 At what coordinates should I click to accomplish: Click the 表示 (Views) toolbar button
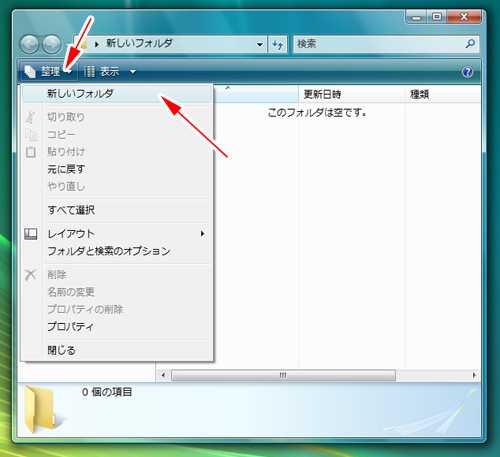101,71
